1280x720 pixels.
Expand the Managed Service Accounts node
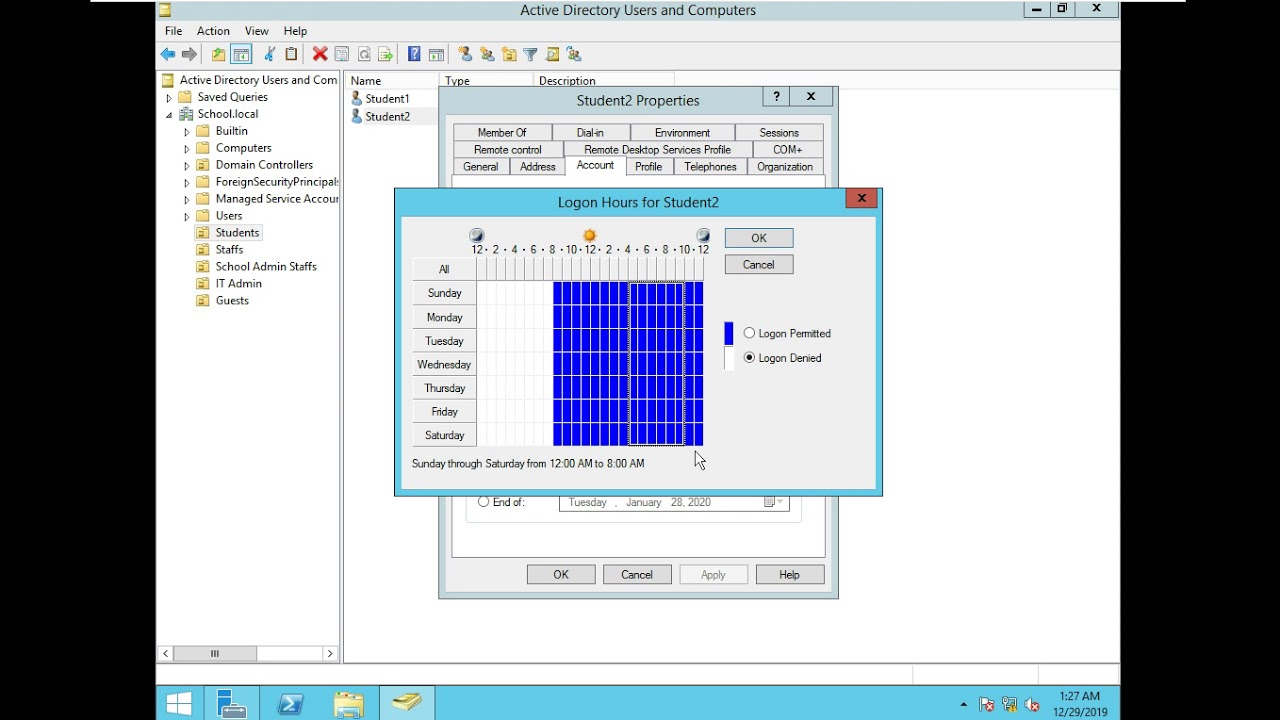click(187, 200)
